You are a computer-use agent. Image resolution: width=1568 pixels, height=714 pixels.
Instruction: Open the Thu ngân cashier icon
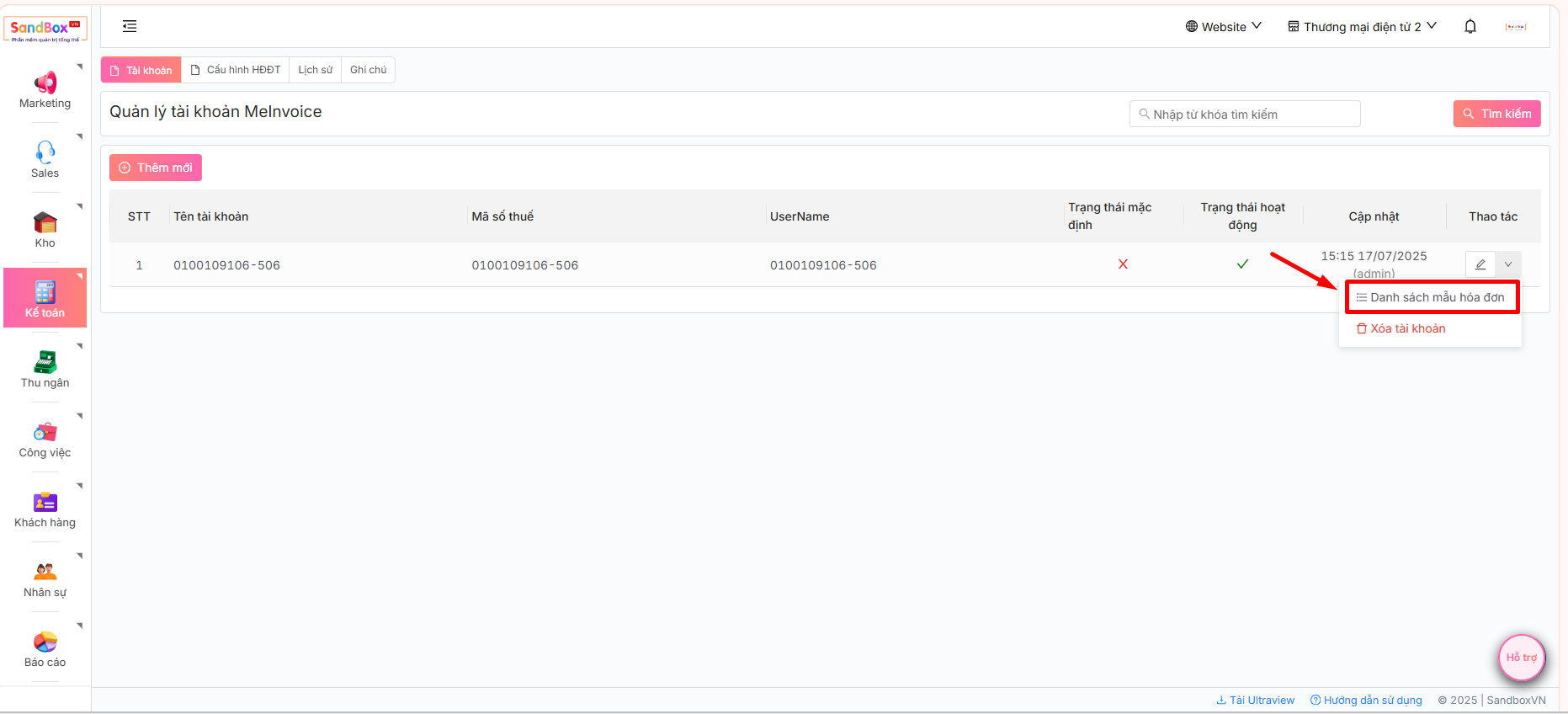click(45, 362)
